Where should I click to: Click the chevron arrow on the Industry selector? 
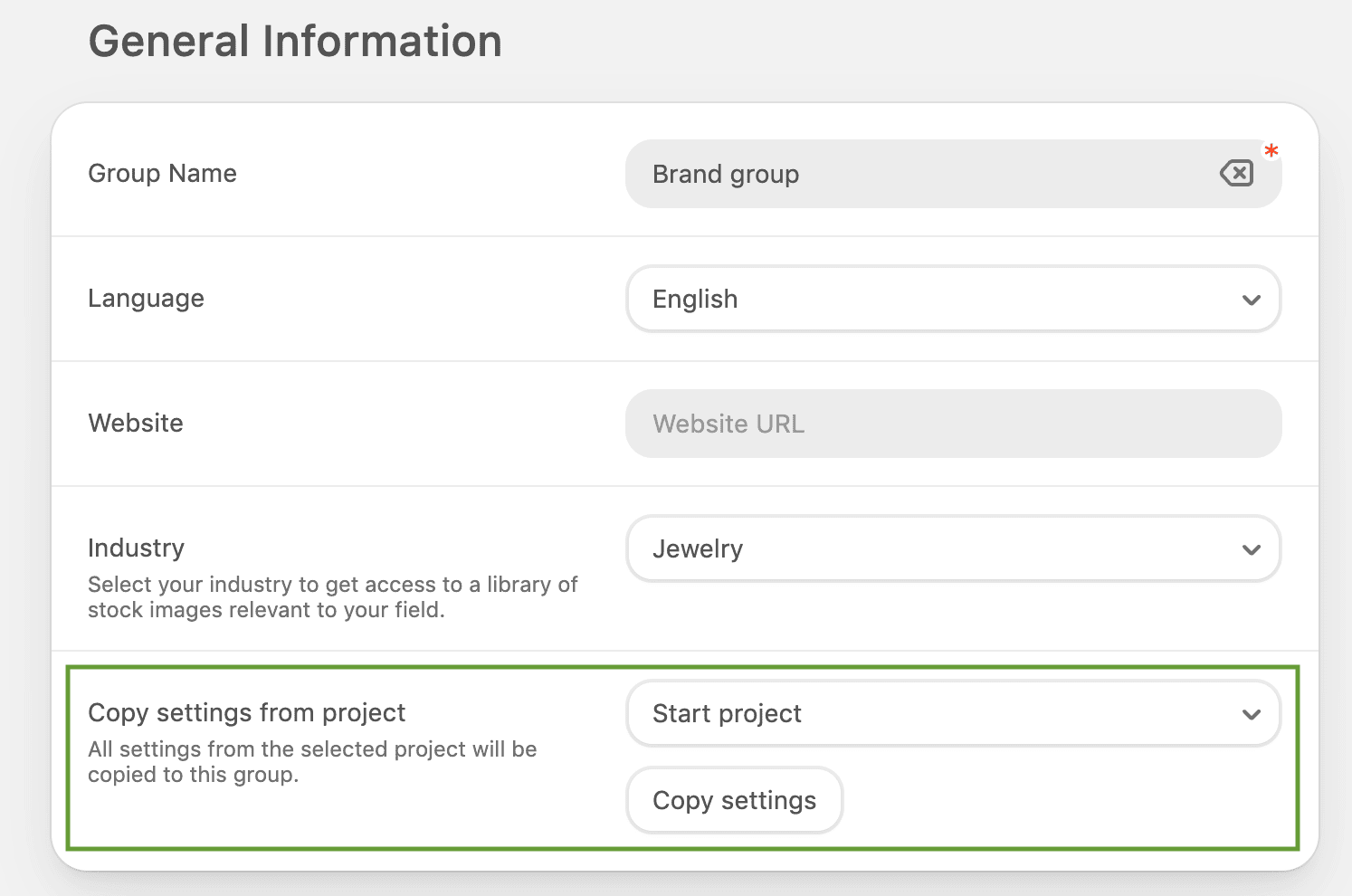coord(1252,549)
